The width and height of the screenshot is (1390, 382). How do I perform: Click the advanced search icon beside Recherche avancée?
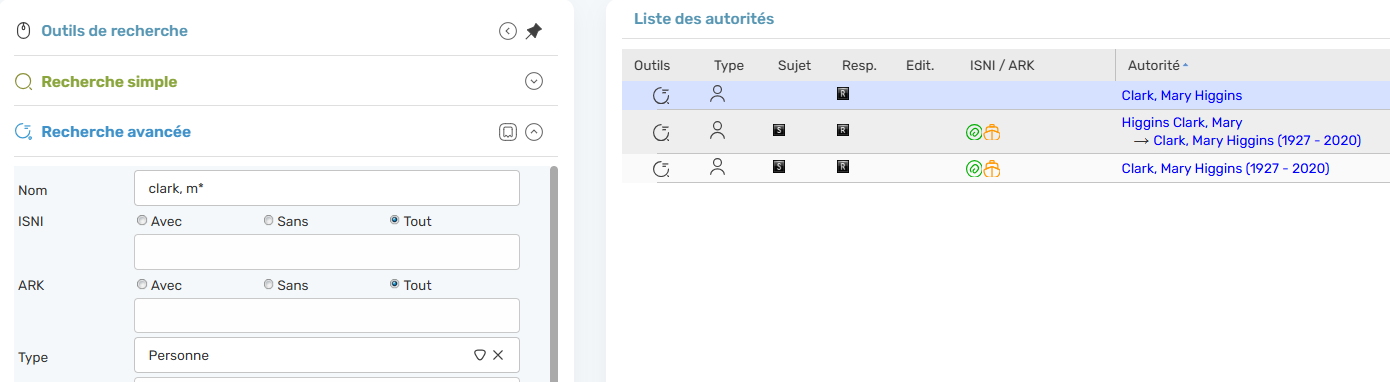[24, 132]
